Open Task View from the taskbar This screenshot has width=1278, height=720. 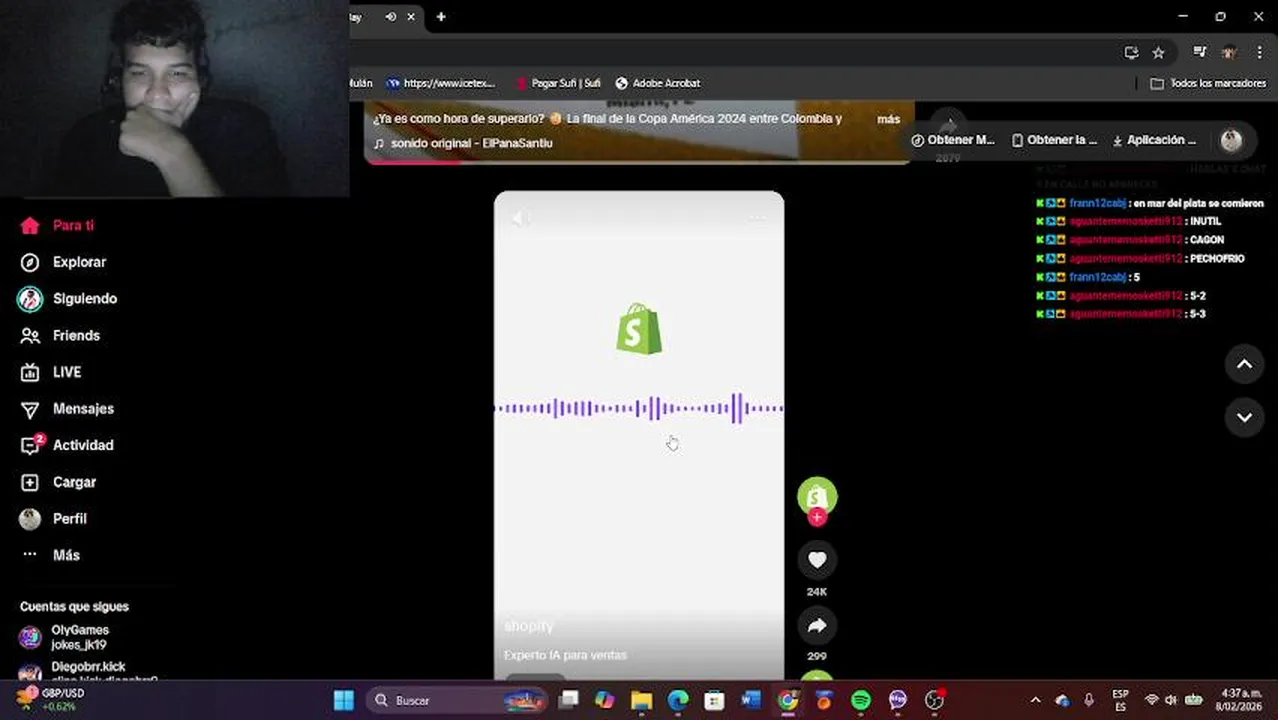click(568, 700)
